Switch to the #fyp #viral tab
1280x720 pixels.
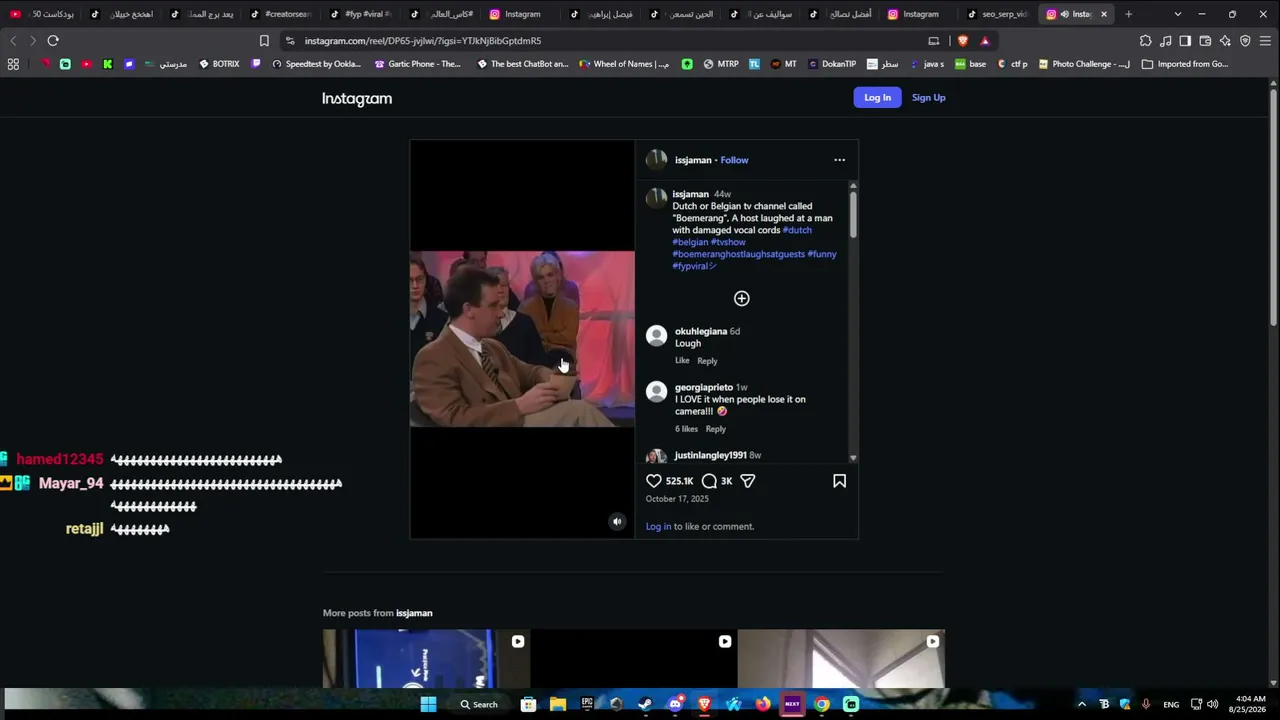click(x=361, y=14)
